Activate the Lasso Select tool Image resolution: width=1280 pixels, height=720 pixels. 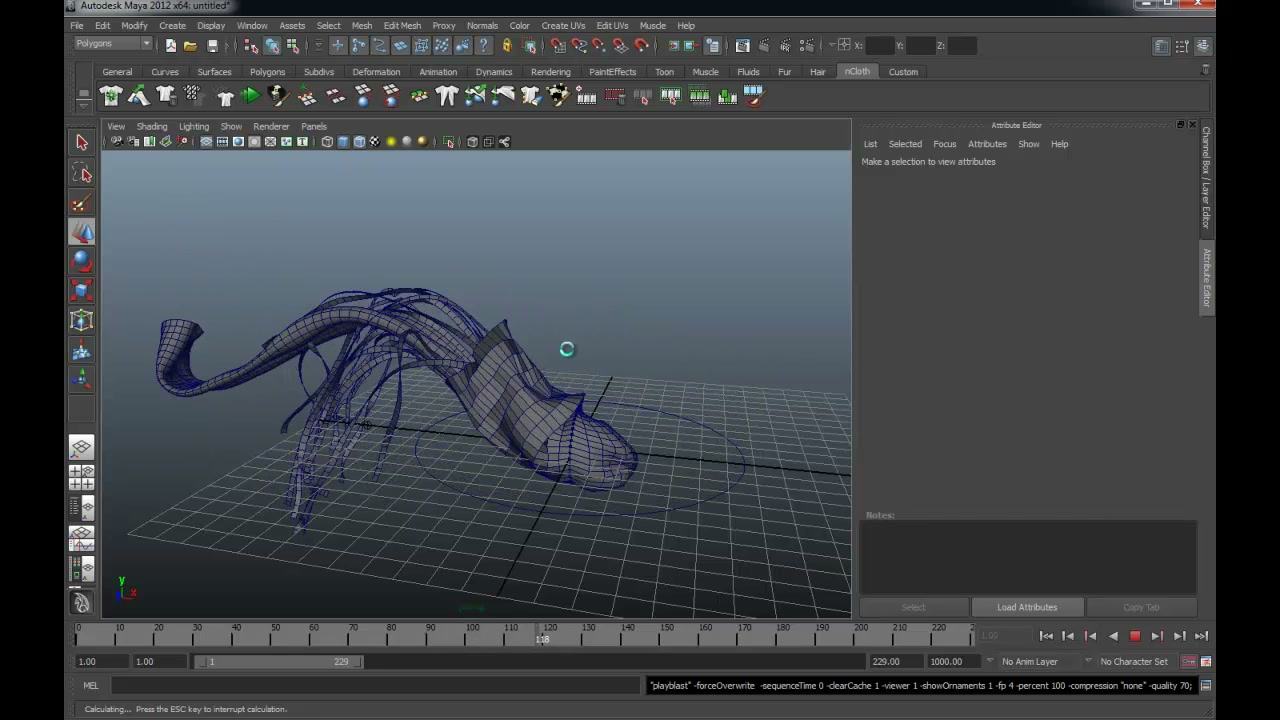(x=82, y=174)
